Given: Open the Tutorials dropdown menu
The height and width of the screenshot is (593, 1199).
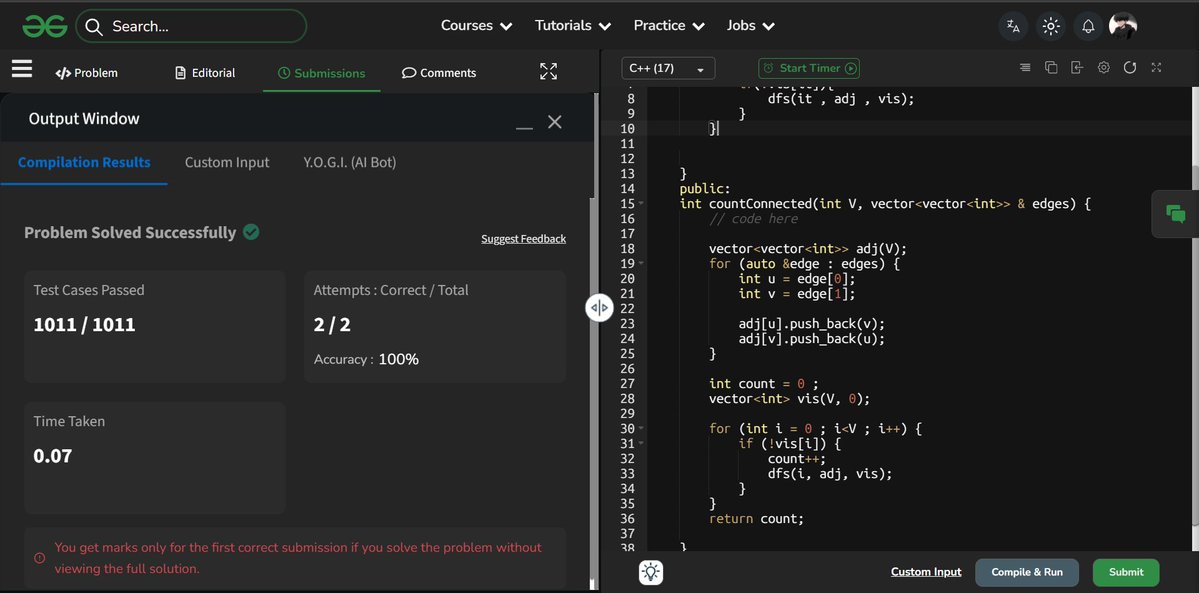Looking at the screenshot, I should point(573,26).
